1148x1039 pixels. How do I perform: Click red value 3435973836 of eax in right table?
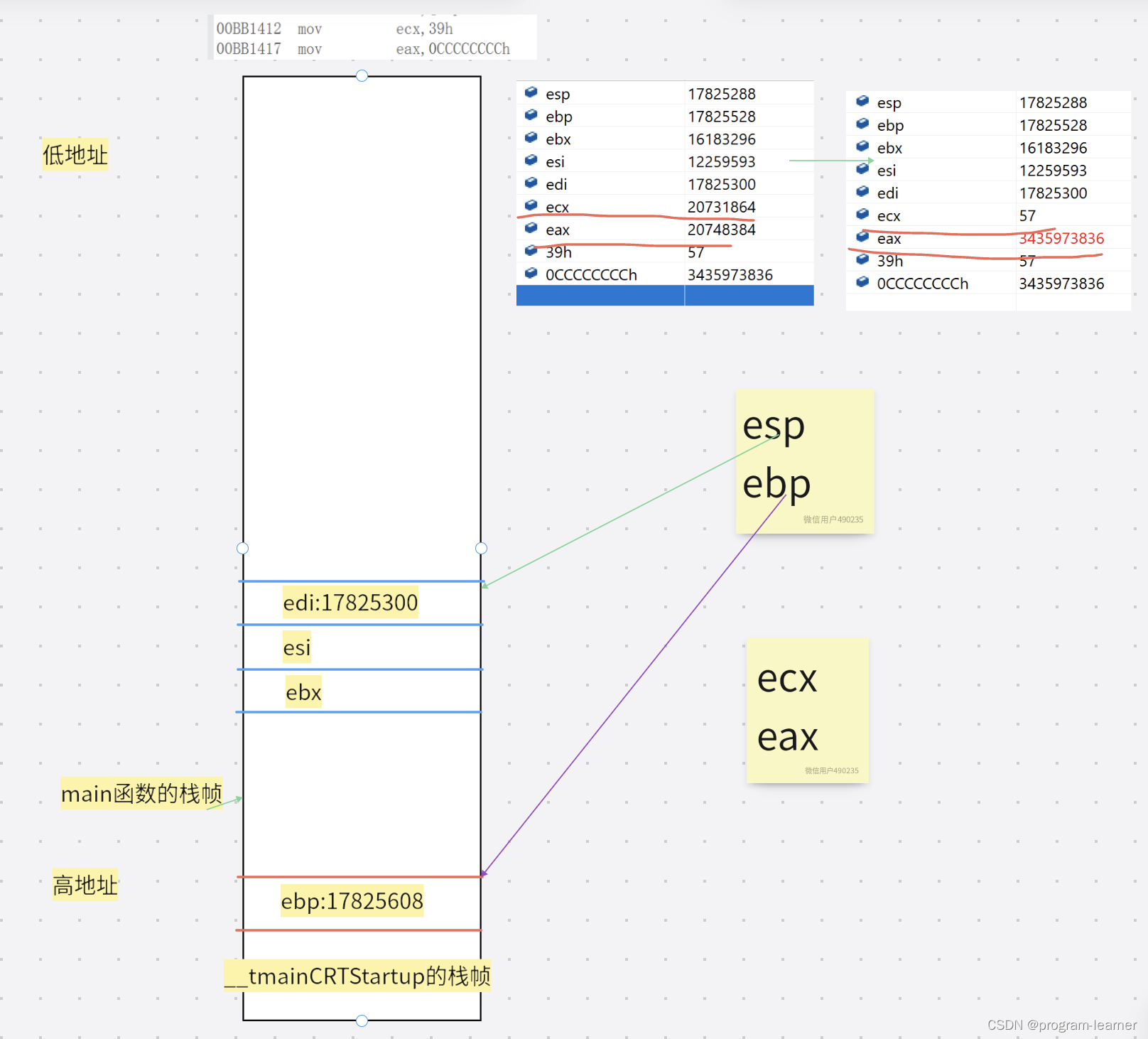pyautogui.click(x=1061, y=238)
